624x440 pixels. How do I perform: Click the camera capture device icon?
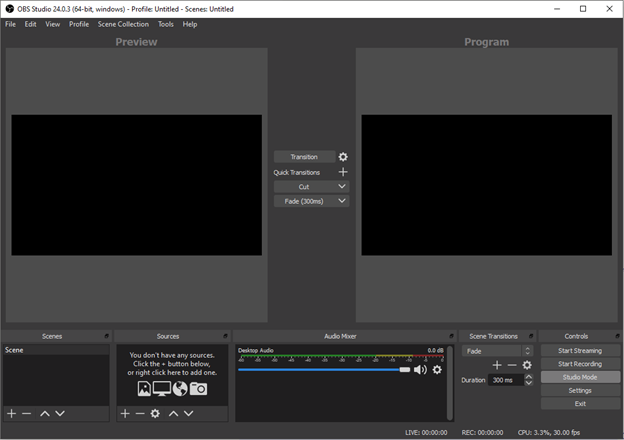(x=198, y=388)
